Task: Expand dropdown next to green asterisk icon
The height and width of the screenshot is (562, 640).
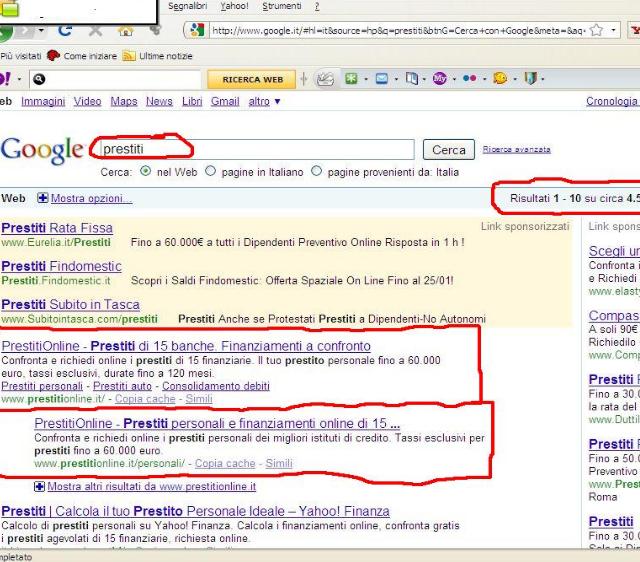Action: (366, 79)
